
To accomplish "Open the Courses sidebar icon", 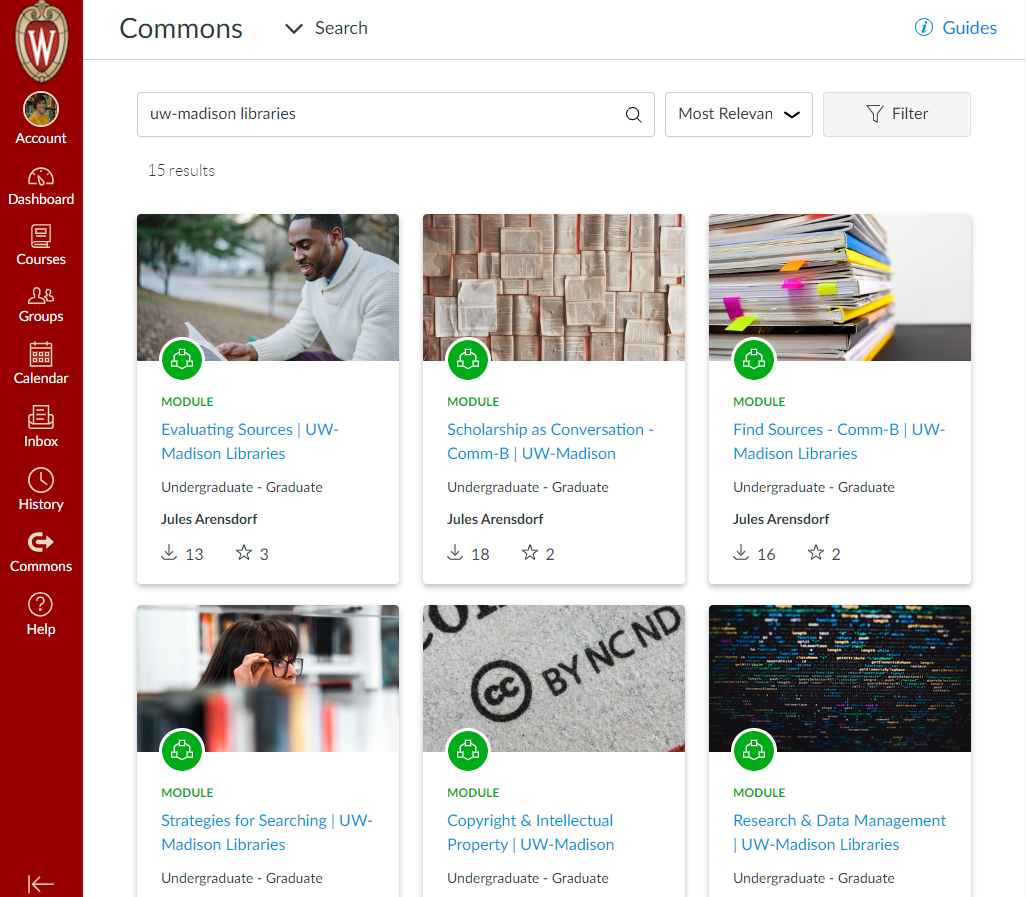I will [41, 245].
